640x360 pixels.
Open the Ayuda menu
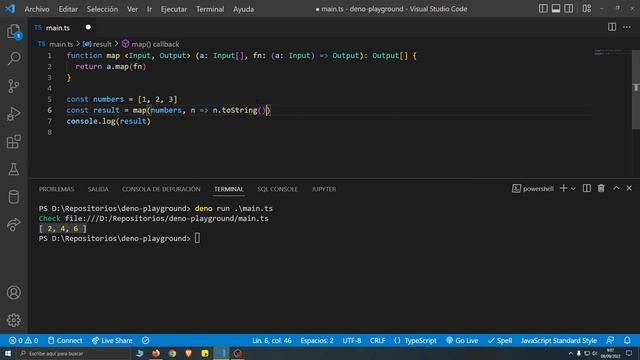(243, 9)
